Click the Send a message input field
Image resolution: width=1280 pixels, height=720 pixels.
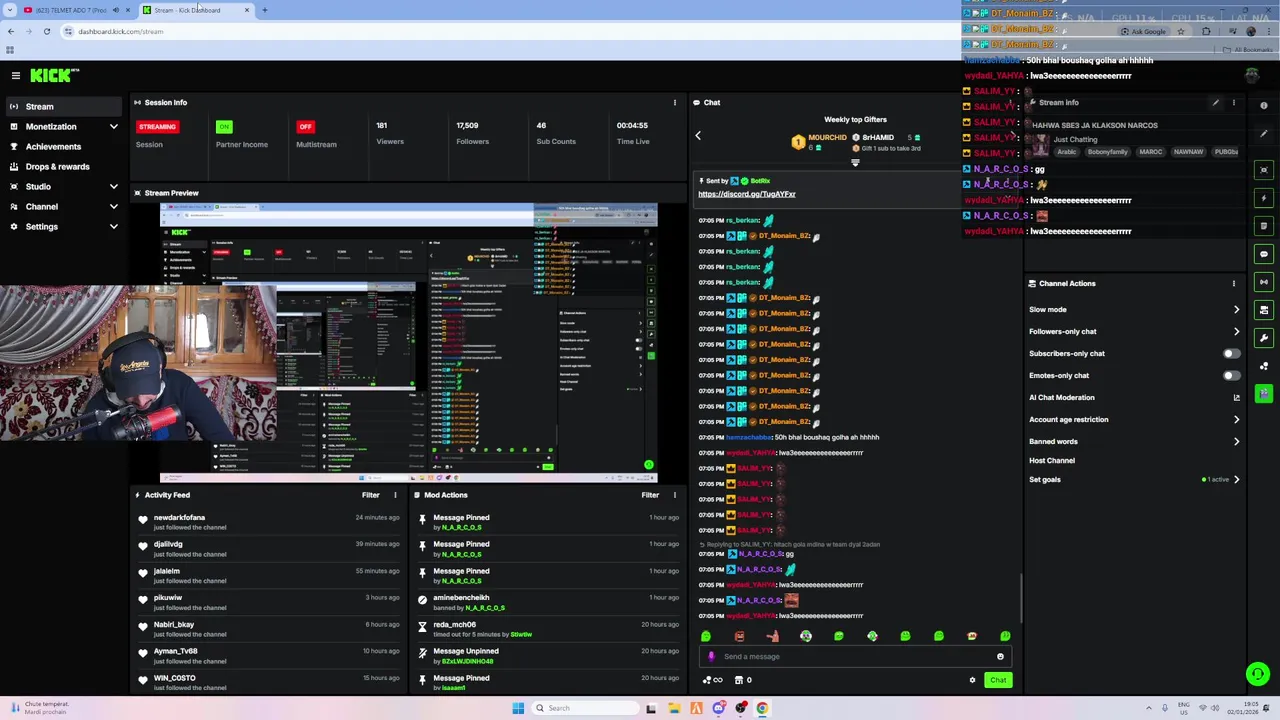coord(855,657)
